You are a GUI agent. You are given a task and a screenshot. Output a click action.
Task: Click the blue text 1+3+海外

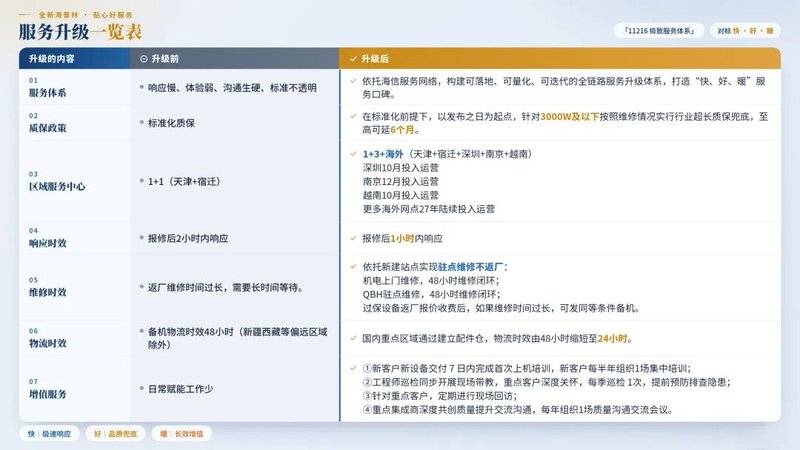click(x=383, y=154)
